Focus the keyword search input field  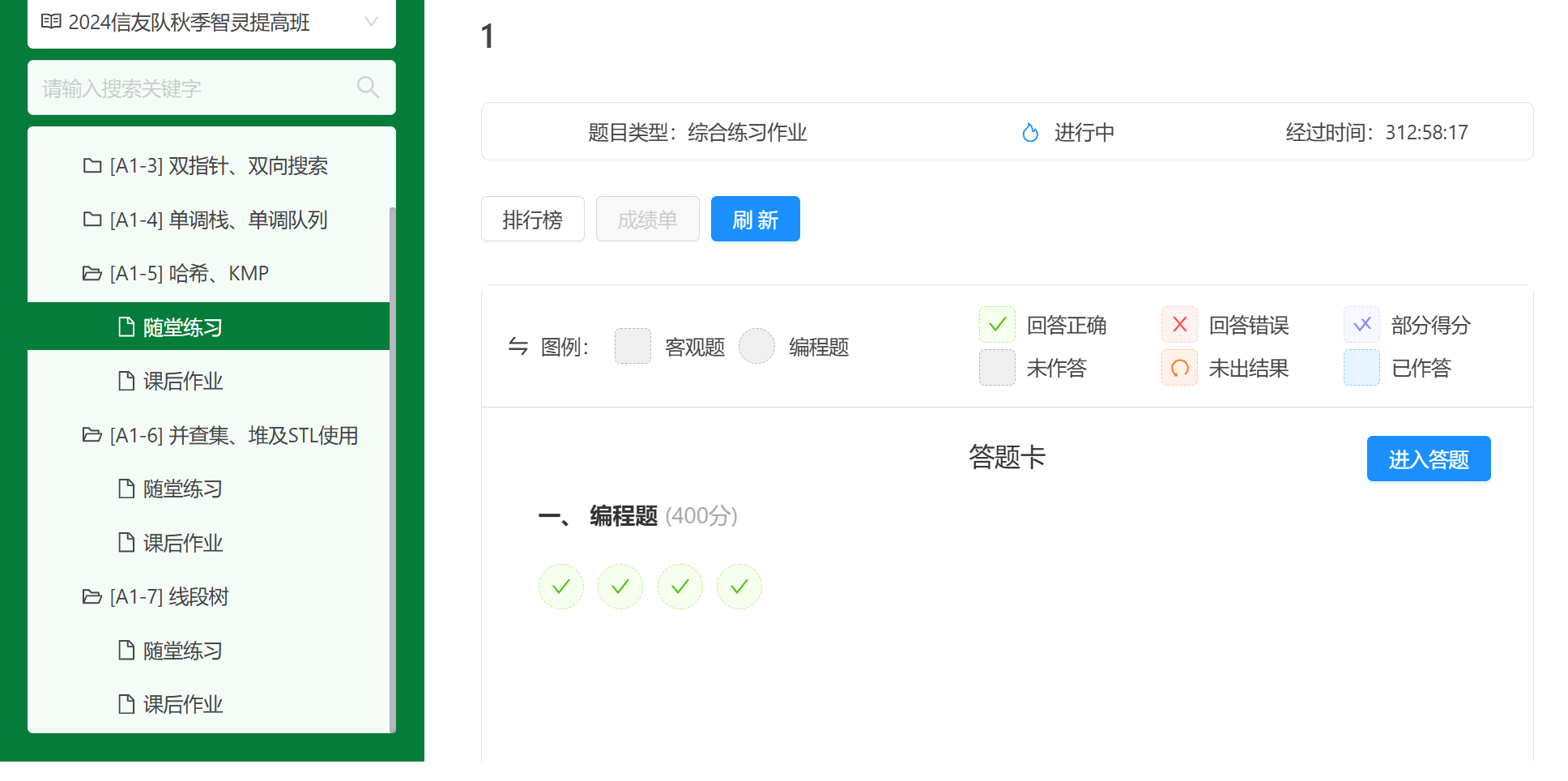[x=194, y=87]
